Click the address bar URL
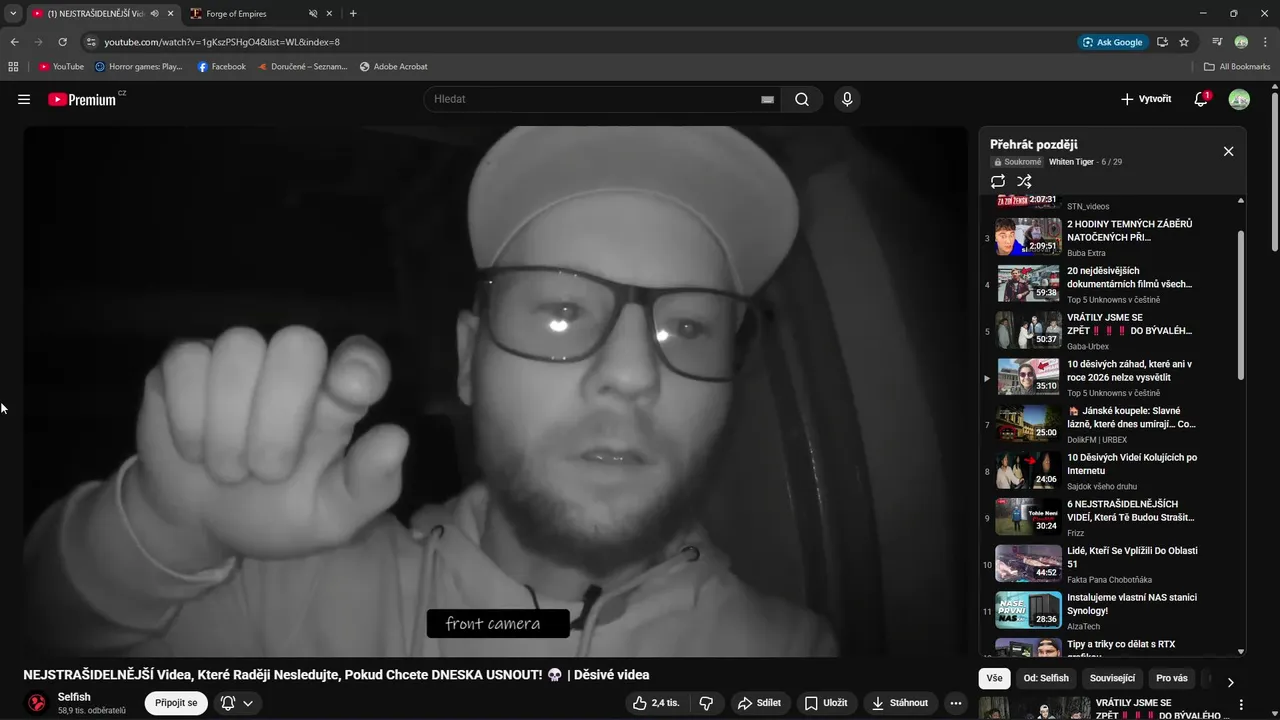1280x720 pixels. pyautogui.click(x=222, y=42)
